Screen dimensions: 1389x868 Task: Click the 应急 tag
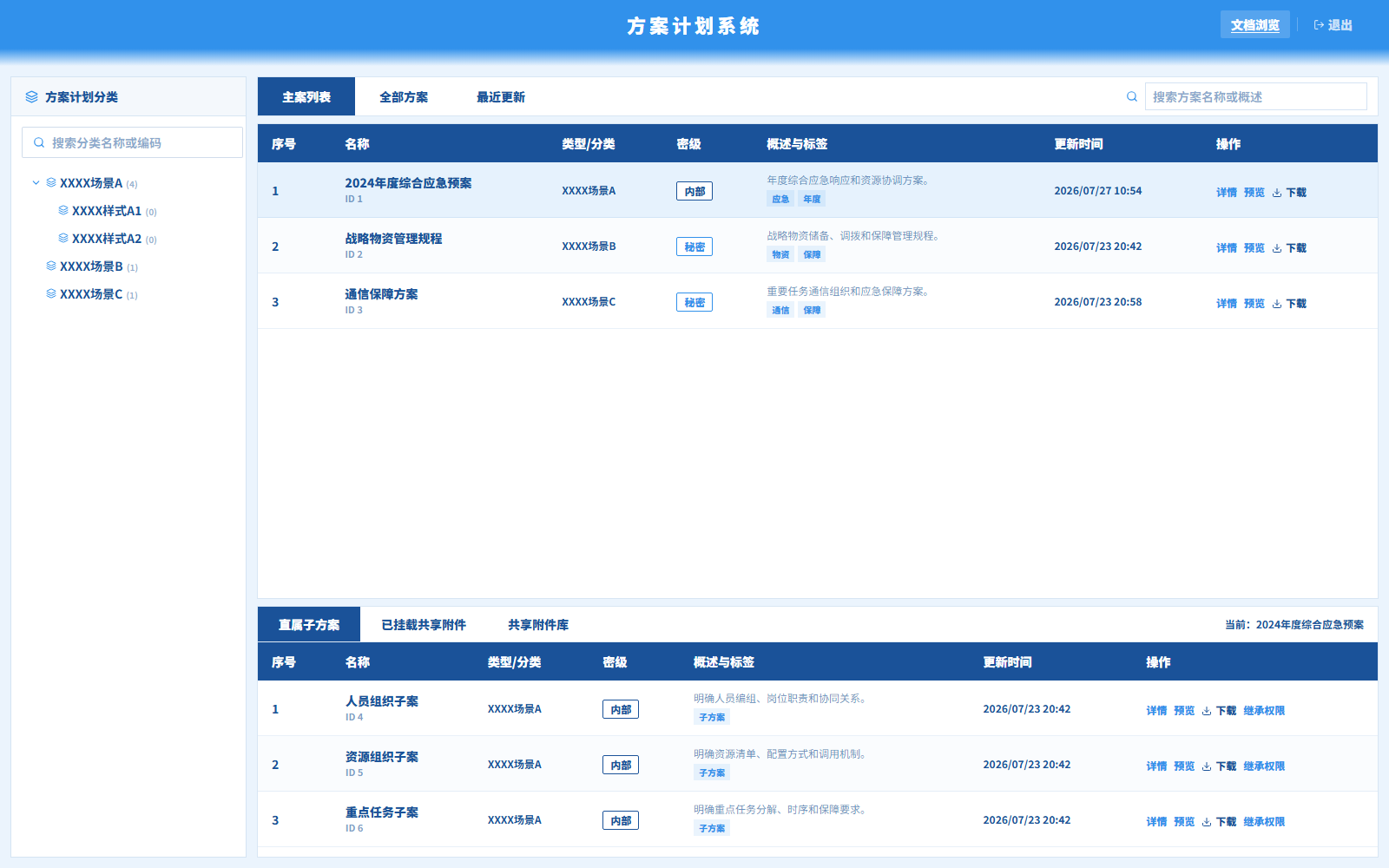(780, 199)
